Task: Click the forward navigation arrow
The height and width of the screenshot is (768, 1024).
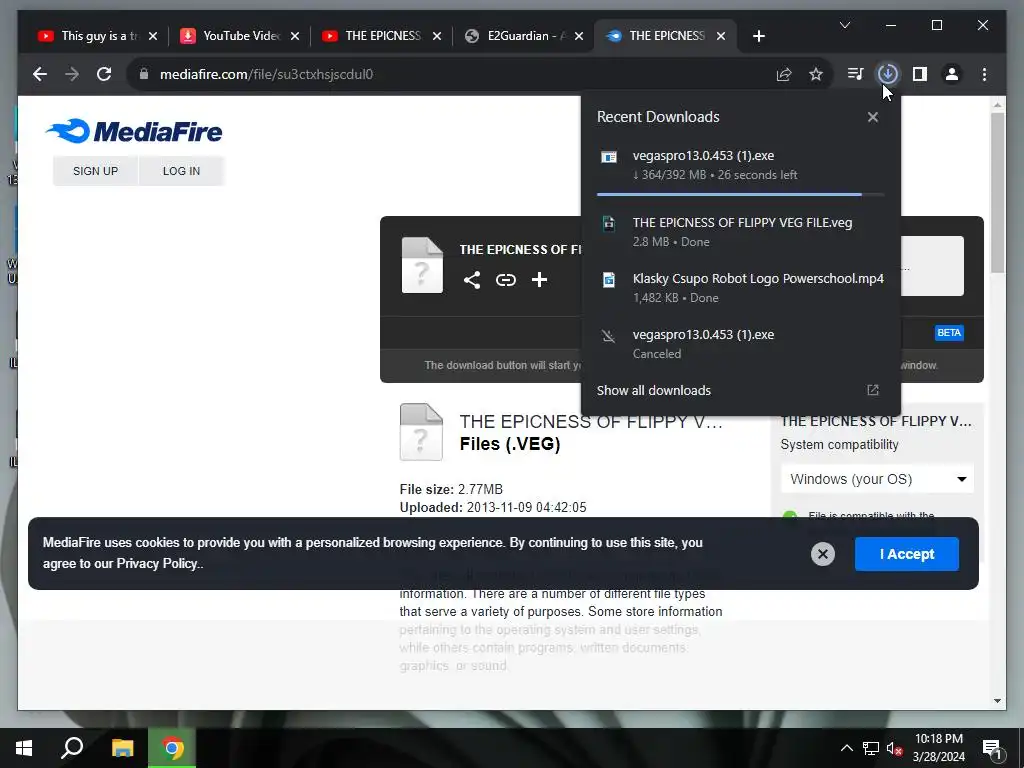Action: point(72,74)
